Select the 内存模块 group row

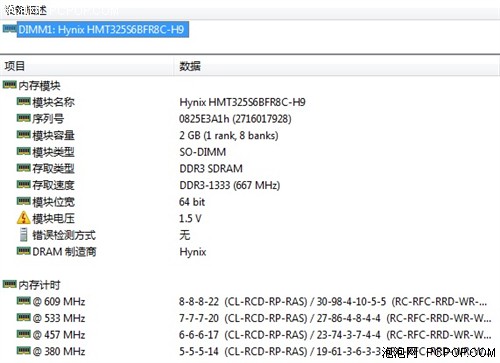[x=39, y=86]
